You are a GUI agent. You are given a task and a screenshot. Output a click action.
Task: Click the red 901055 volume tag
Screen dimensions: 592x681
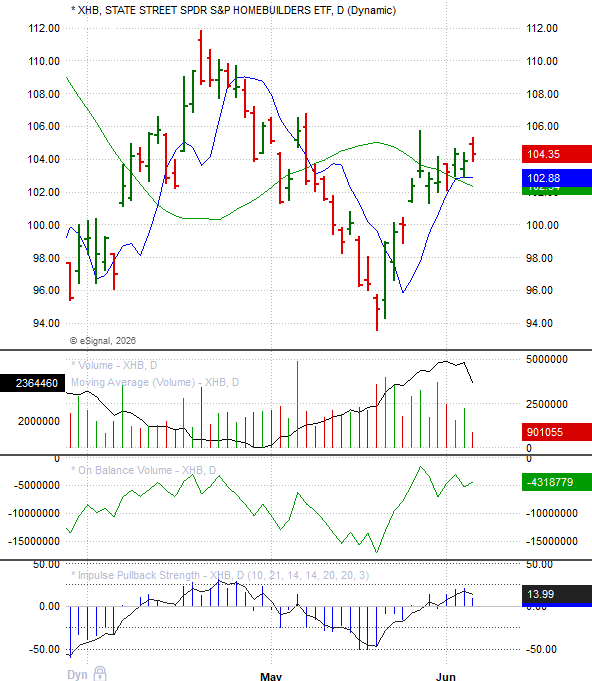pyautogui.click(x=557, y=432)
